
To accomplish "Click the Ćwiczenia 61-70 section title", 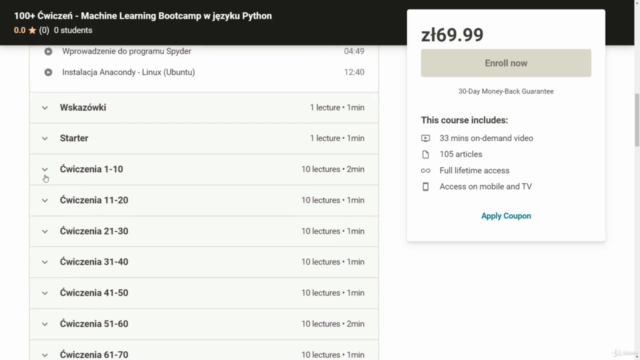I will [x=94, y=355].
